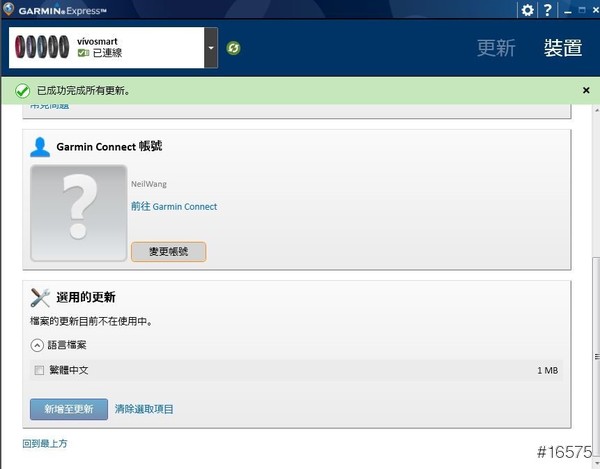This screenshot has width=600, height=469.
Task: Click the 新增至更新 button
Action: [69, 409]
